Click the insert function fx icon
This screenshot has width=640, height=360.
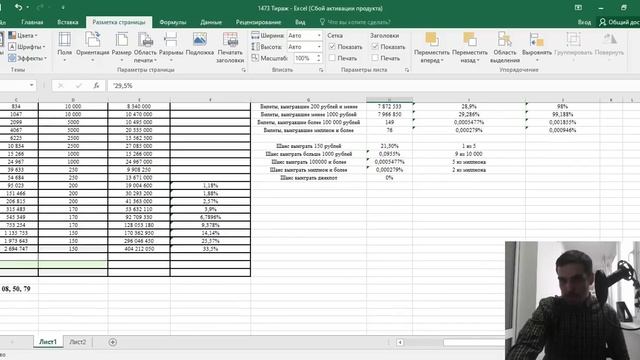pyautogui.click(x=96, y=85)
